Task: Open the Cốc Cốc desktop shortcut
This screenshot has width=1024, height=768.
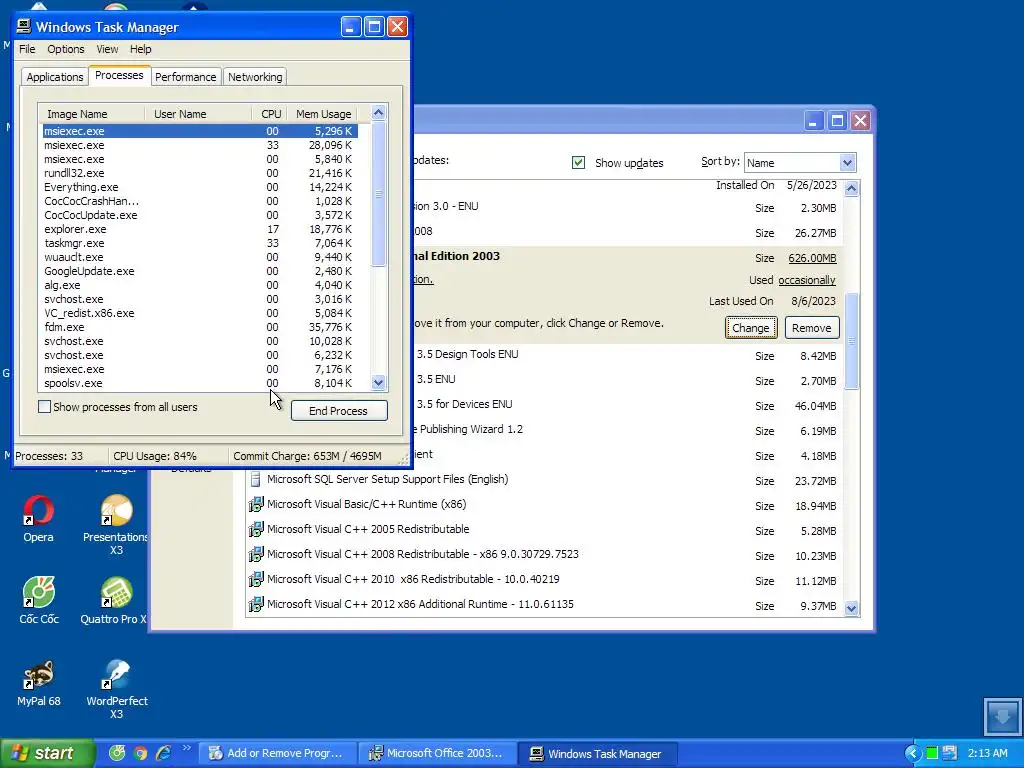Action: coord(39,601)
